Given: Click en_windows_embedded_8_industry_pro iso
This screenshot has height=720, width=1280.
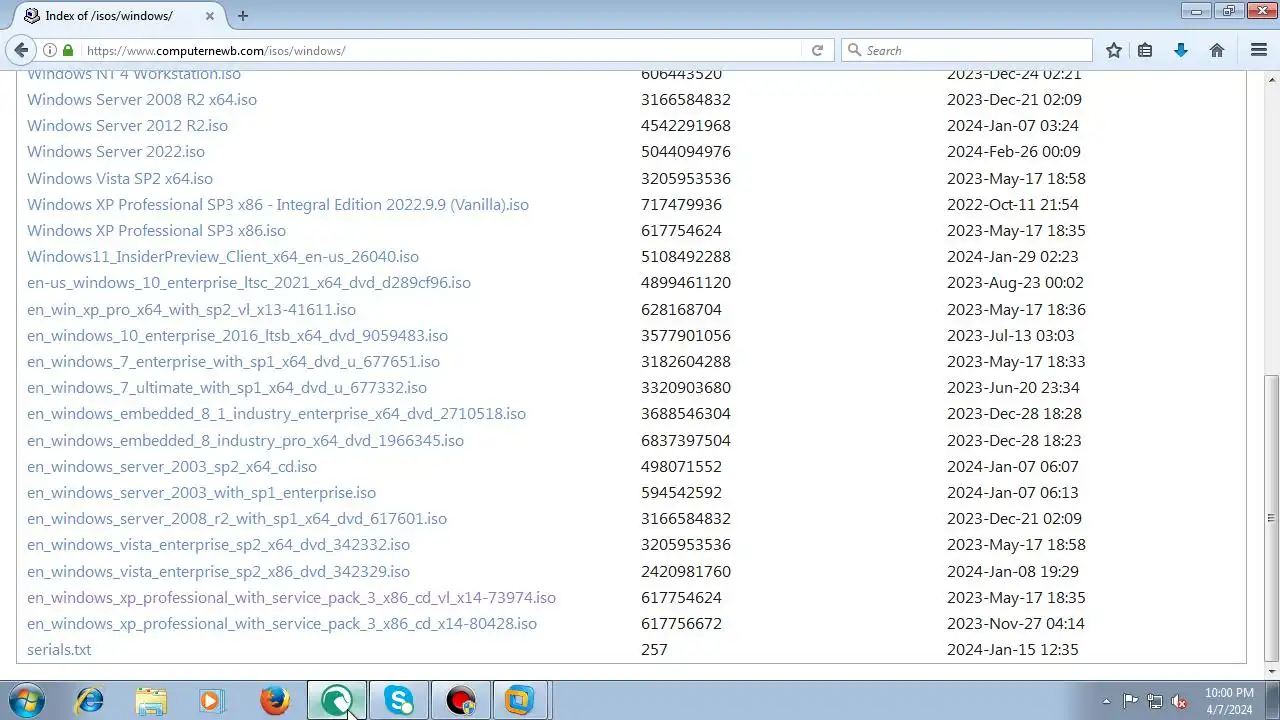Looking at the screenshot, I should tap(245, 440).
